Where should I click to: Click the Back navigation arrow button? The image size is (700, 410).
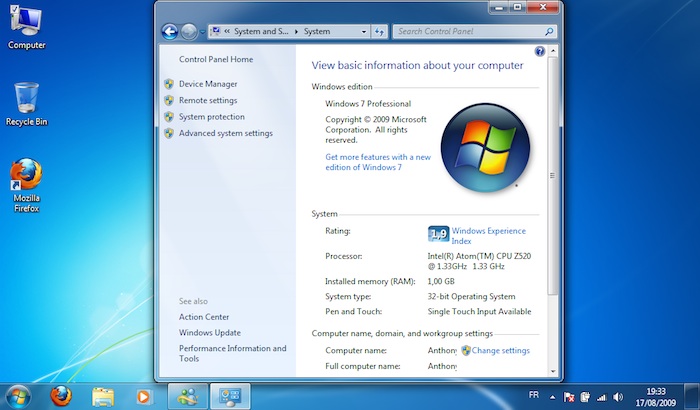[x=169, y=32]
